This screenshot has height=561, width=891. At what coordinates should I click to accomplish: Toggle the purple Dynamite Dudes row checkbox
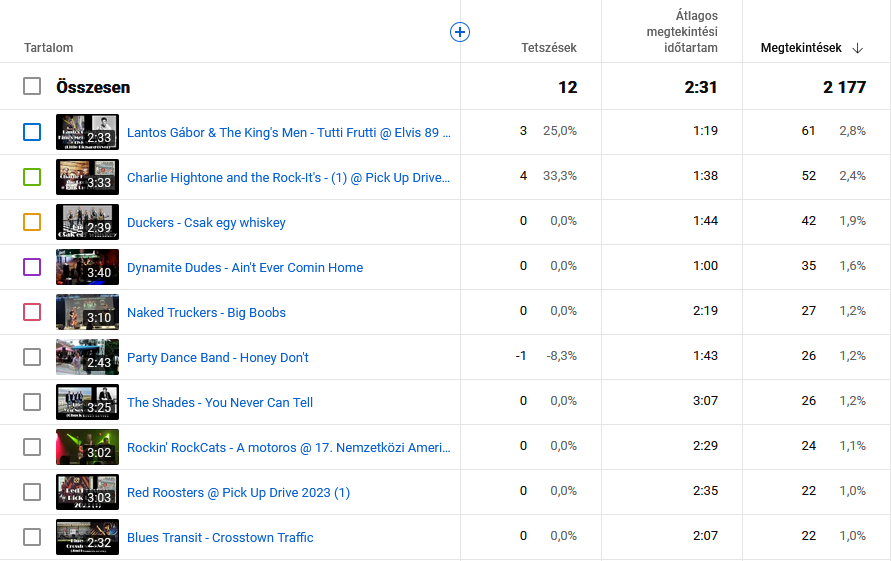(x=32, y=267)
